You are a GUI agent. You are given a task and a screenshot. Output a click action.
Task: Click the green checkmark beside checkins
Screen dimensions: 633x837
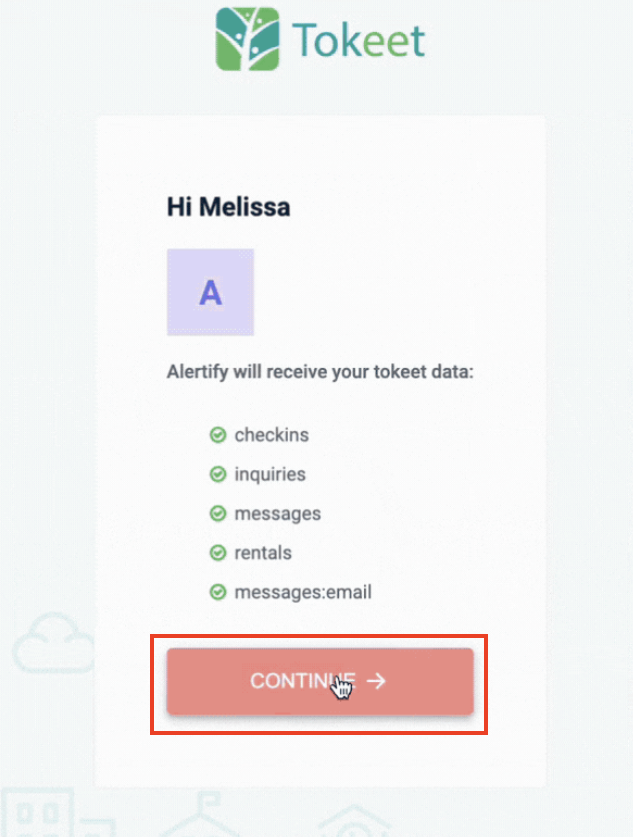click(217, 435)
